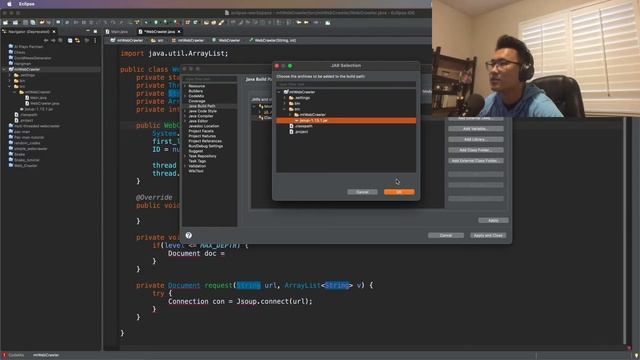Screen dimensions: 640x360
Task: Click the Apple menu icon
Action: pyautogui.click(x=9, y=4)
